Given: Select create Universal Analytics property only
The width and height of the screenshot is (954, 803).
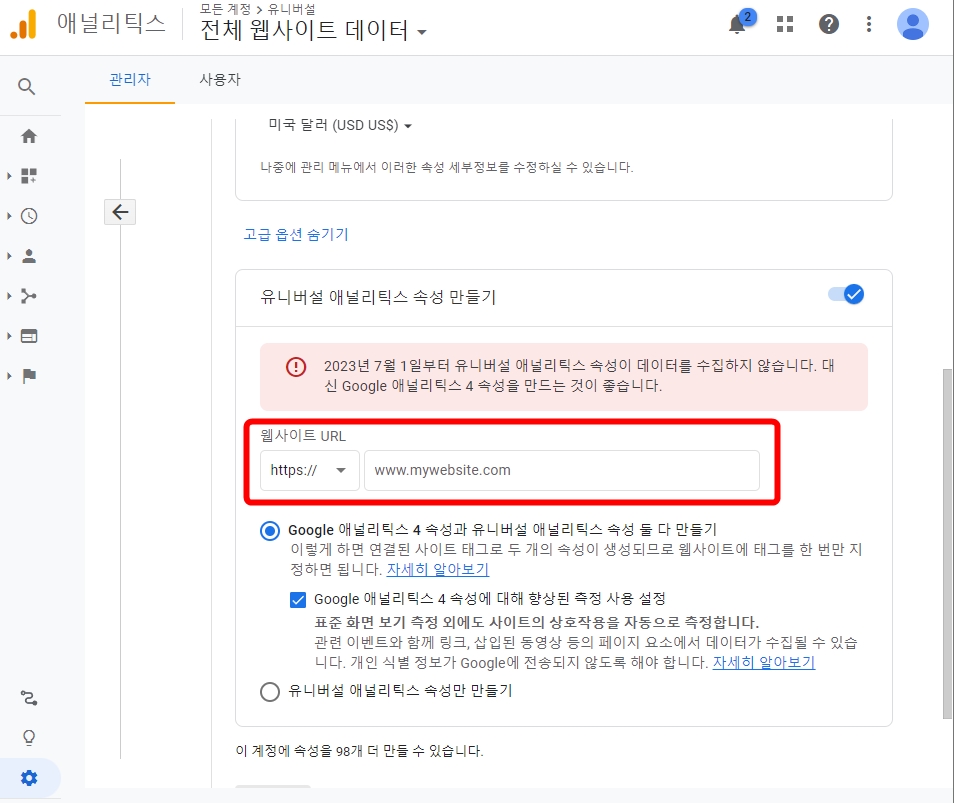Looking at the screenshot, I should click(270, 692).
